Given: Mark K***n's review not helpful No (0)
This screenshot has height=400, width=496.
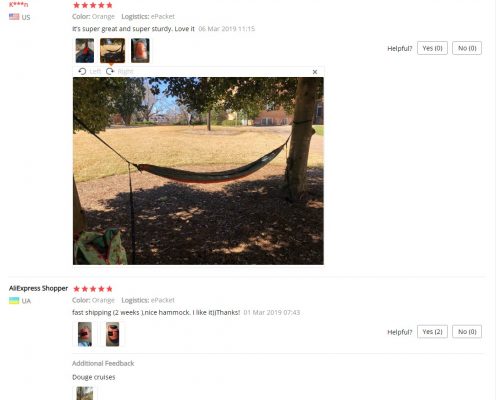Looking at the screenshot, I should (x=467, y=48).
